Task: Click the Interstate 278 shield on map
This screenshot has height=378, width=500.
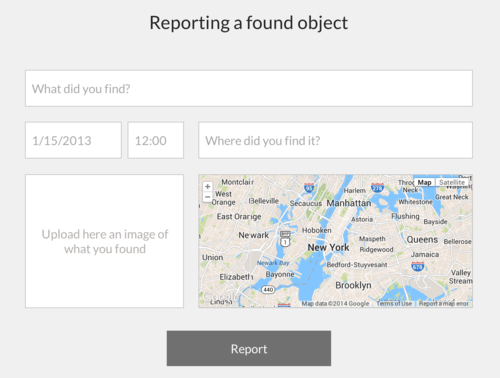Action: [377, 188]
